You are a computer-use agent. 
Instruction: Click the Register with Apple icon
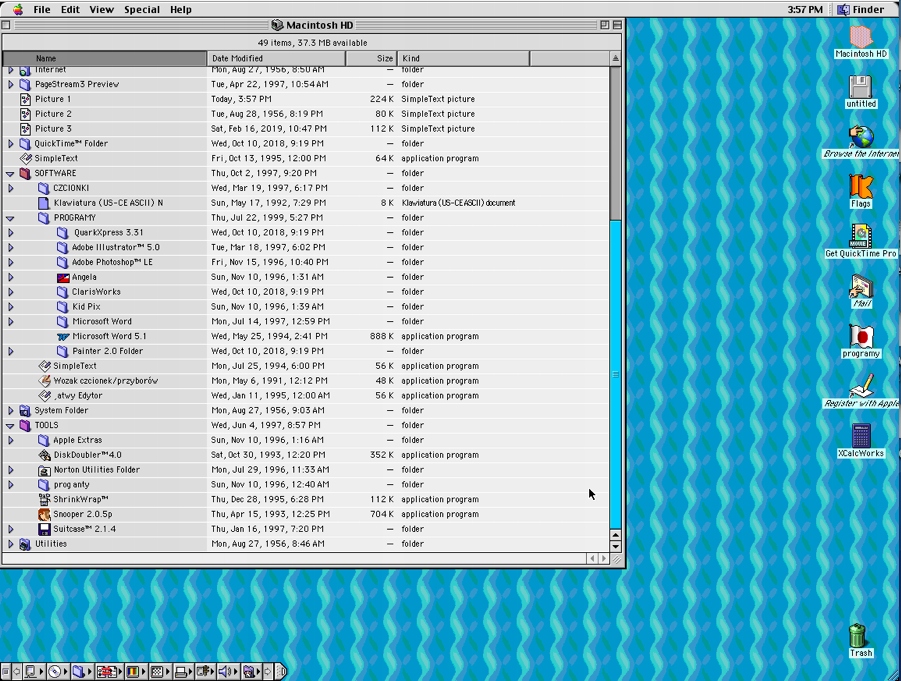pyautogui.click(x=860, y=386)
